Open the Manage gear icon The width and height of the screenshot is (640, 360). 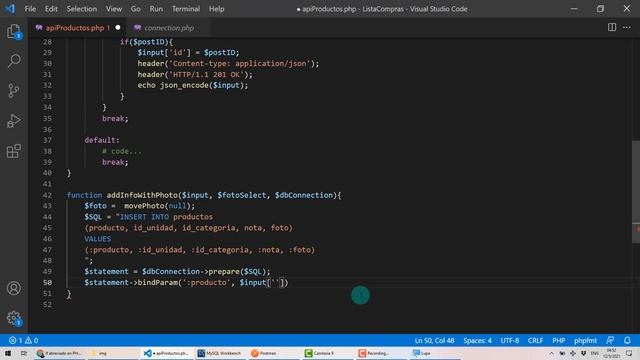tap(14, 318)
